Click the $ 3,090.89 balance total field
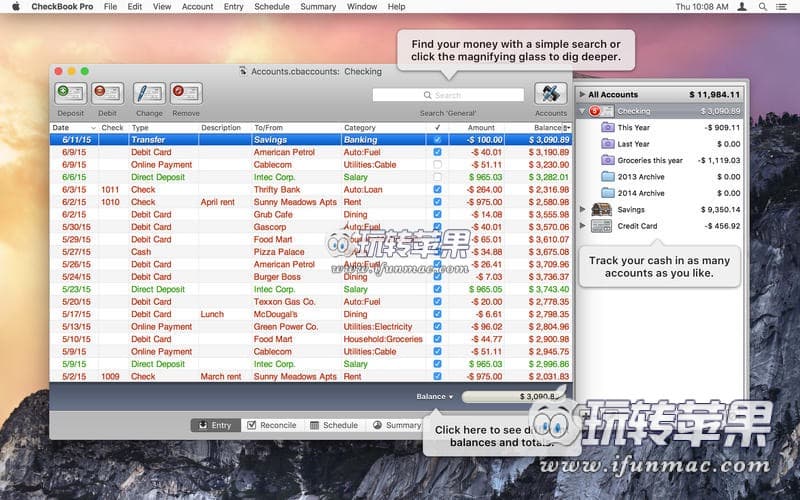This screenshot has width=800, height=500. [x=512, y=396]
